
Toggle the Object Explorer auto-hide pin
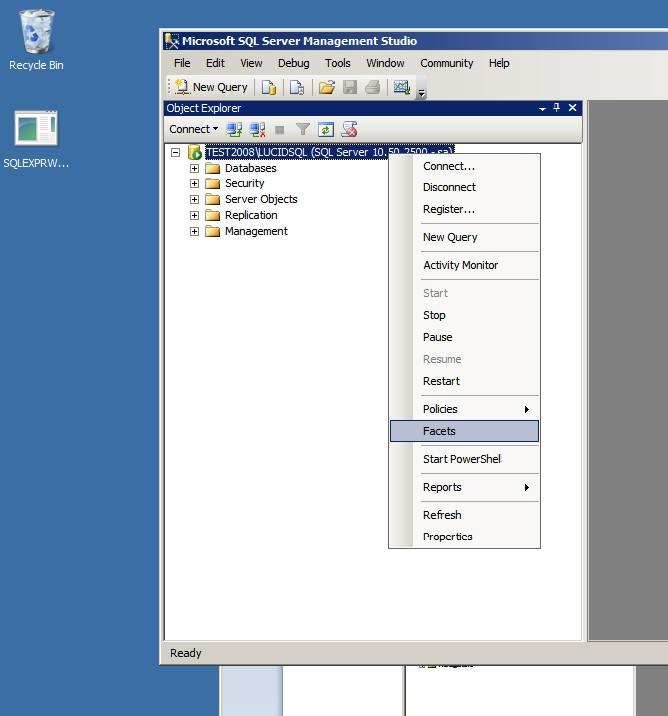click(557, 108)
